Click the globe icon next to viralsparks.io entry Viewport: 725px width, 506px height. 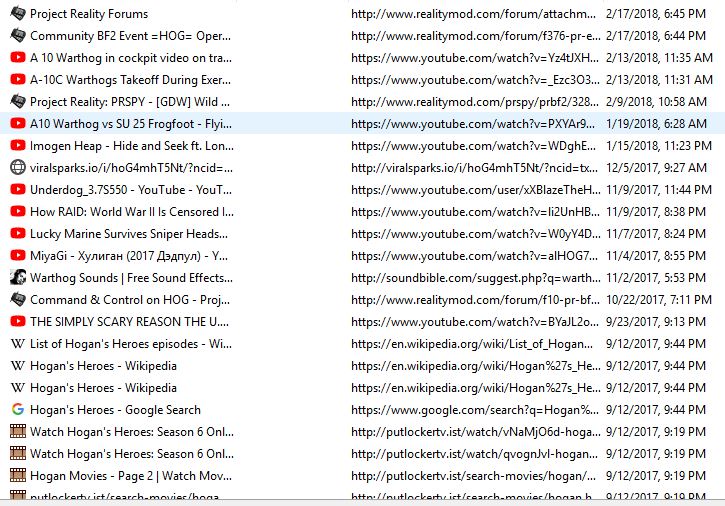17,168
